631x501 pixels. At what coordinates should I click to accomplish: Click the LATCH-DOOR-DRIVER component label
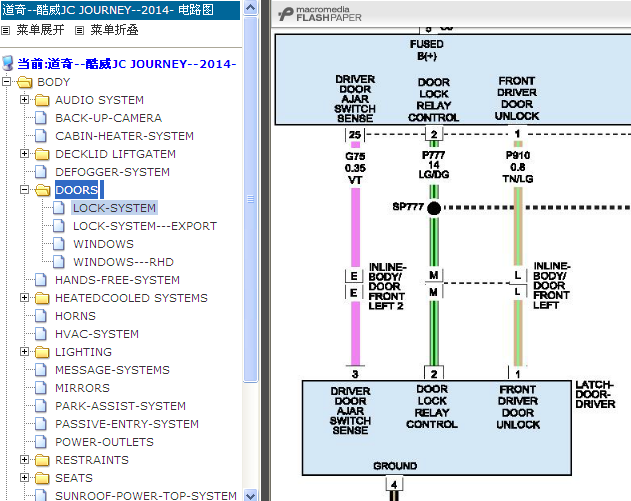click(x=595, y=394)
